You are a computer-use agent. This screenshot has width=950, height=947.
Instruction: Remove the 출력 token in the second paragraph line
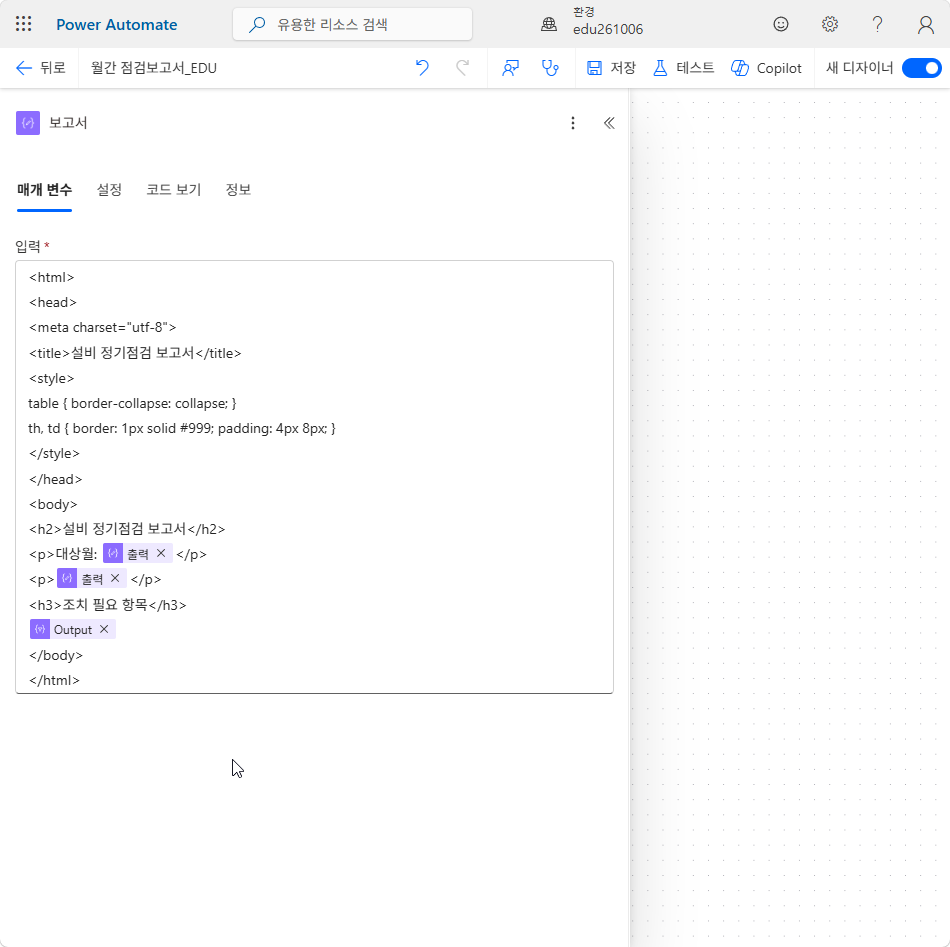(x=115, y=579)
